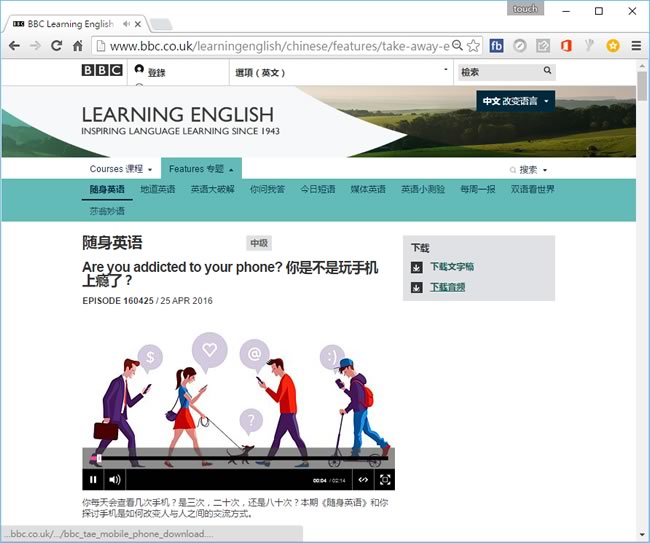Click the sign-in user icon 登錄

point(139,69)
